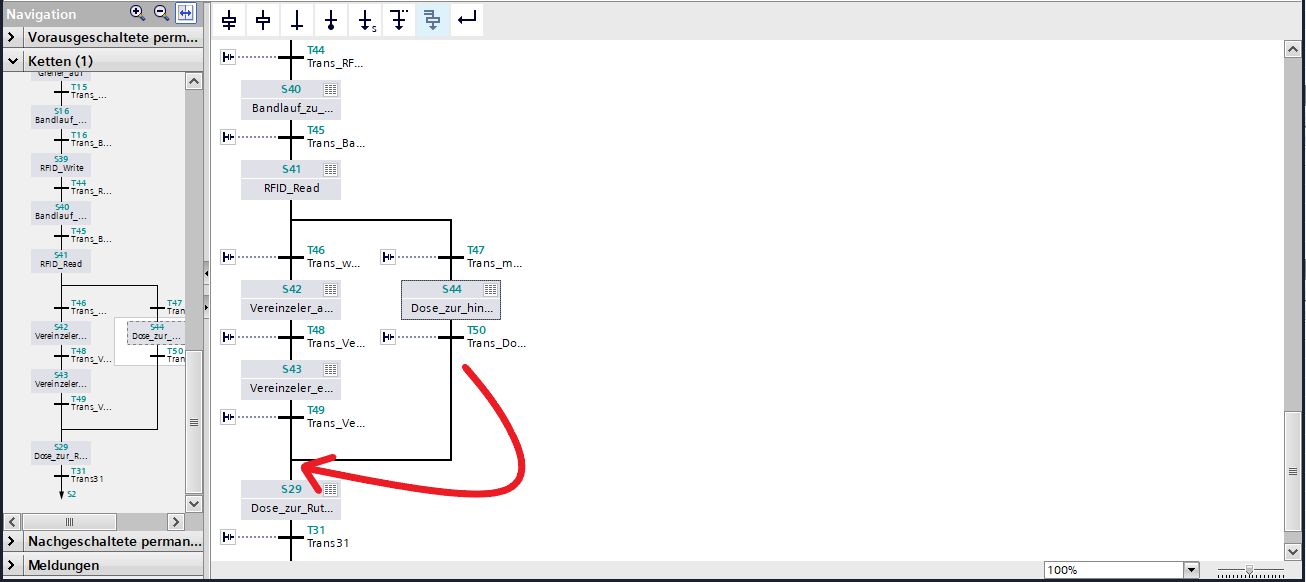Select RFID_Write step S39 in Navigation overview

coord(61,165)
